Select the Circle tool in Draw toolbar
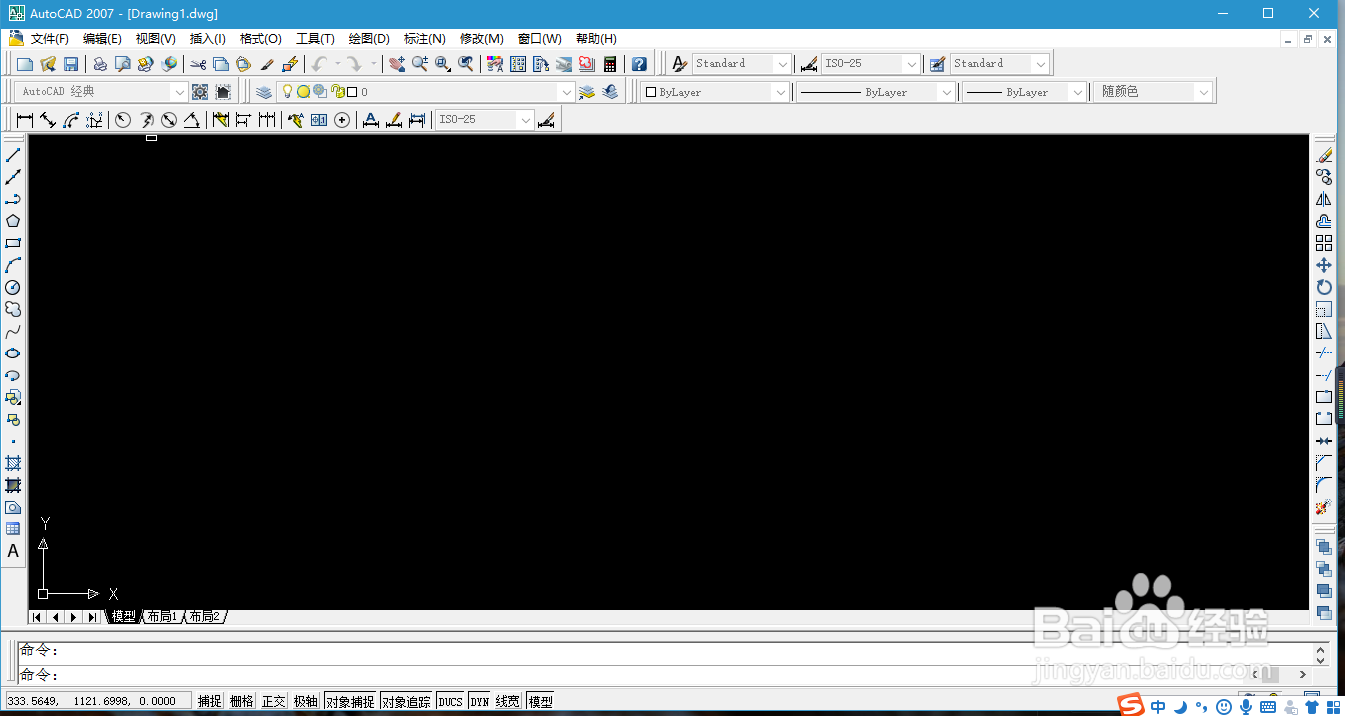The image size is (1345, 716). pyautogui.click(x=13, y=287)
